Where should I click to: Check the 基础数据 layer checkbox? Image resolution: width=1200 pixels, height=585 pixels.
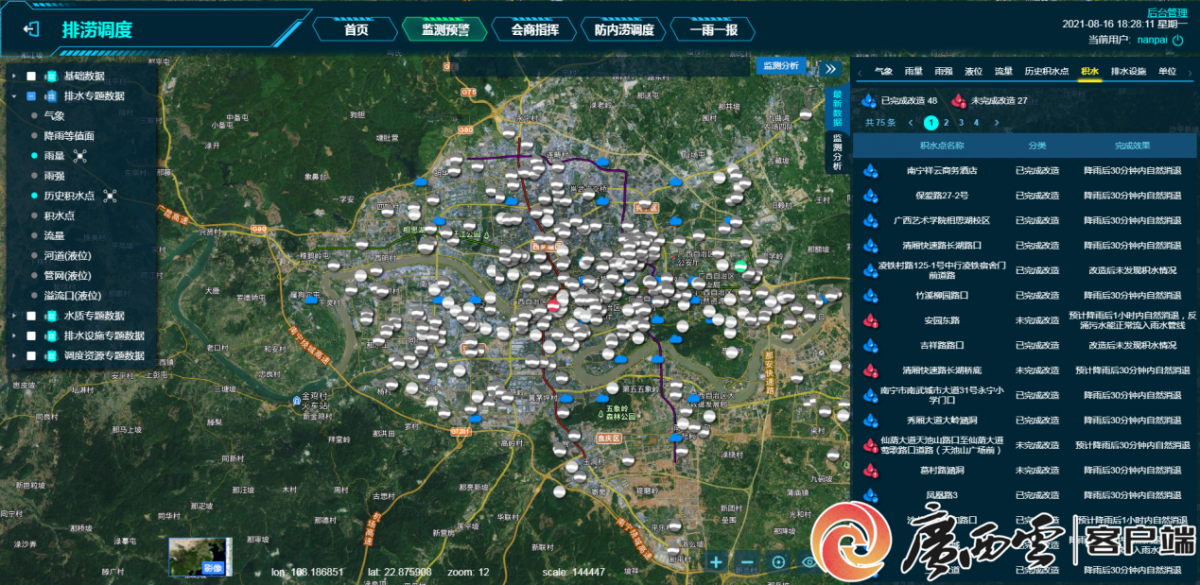pyautogui.click(x=32, y=76)
